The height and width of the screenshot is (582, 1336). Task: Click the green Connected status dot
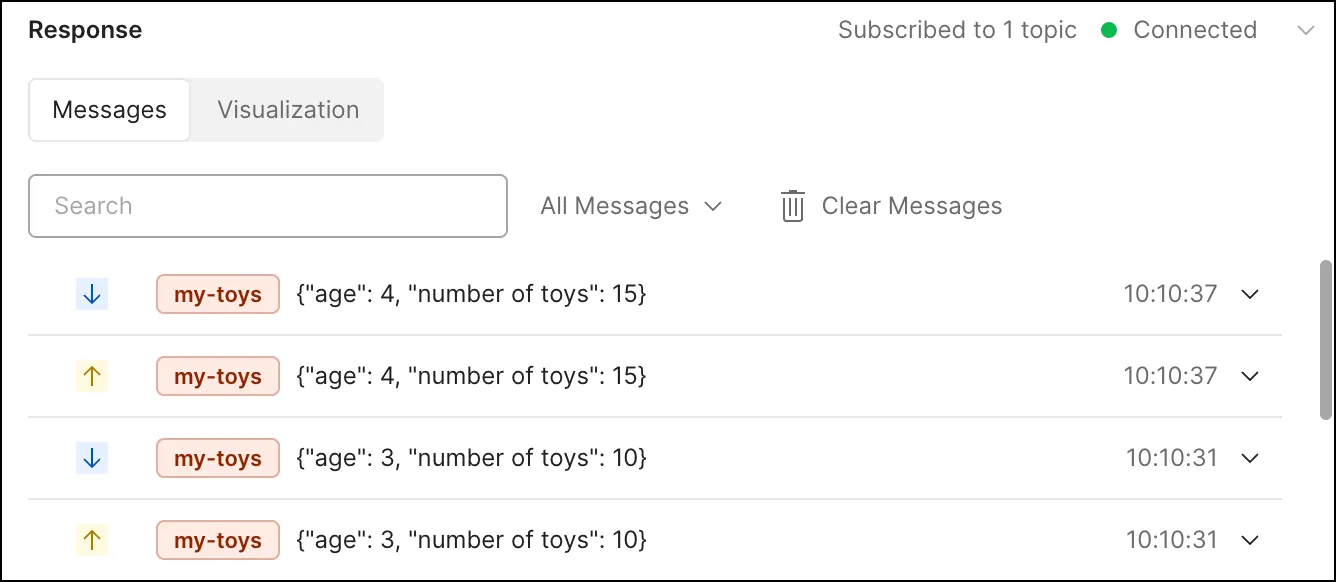point(1109,30)
